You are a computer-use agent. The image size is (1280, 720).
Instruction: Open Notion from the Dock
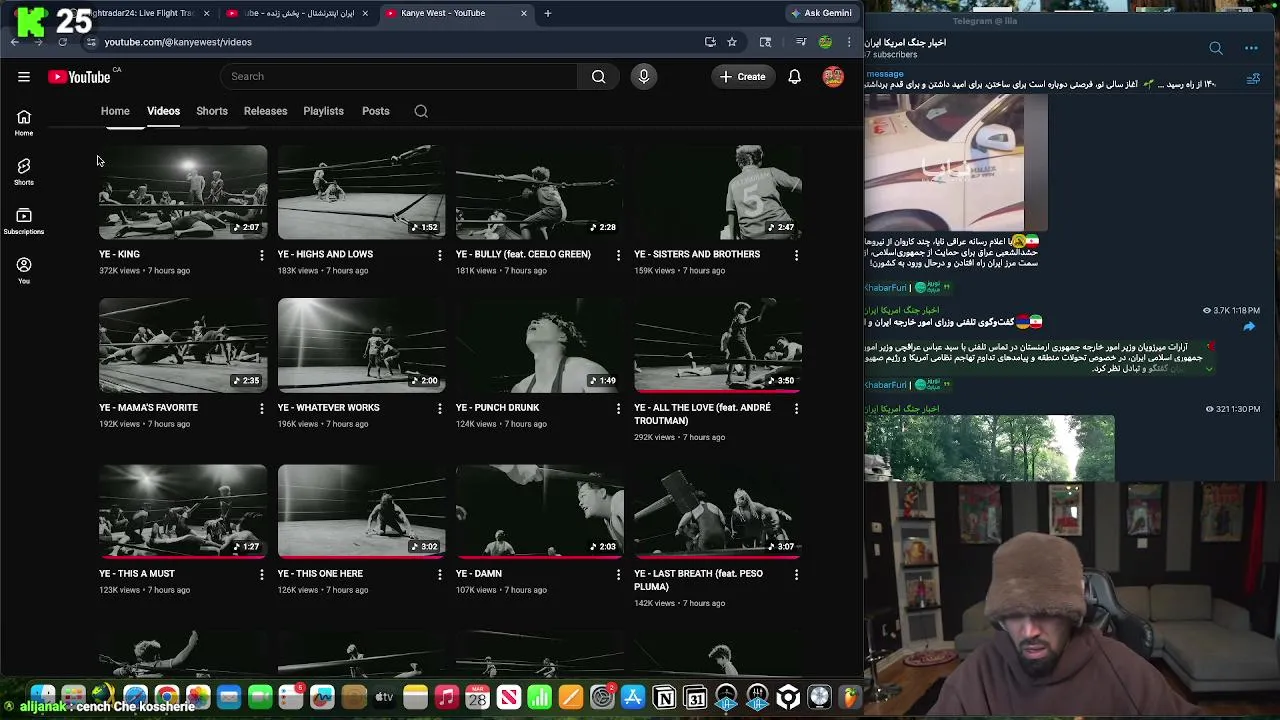[x=664, y=697]
